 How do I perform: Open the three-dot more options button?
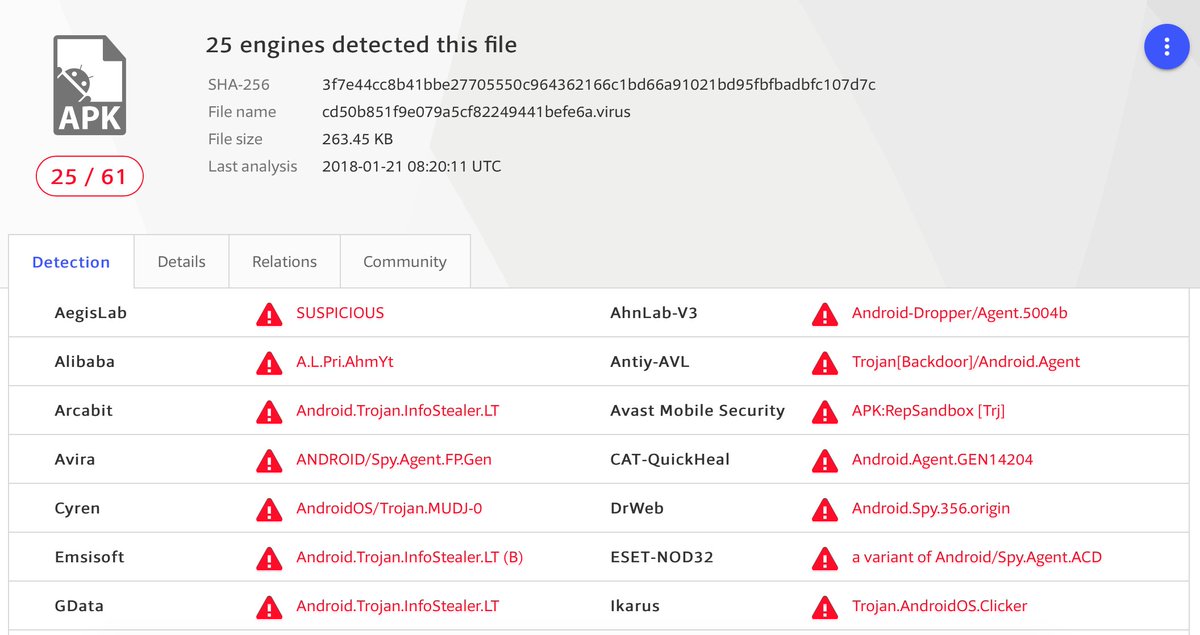[1166, 47]
